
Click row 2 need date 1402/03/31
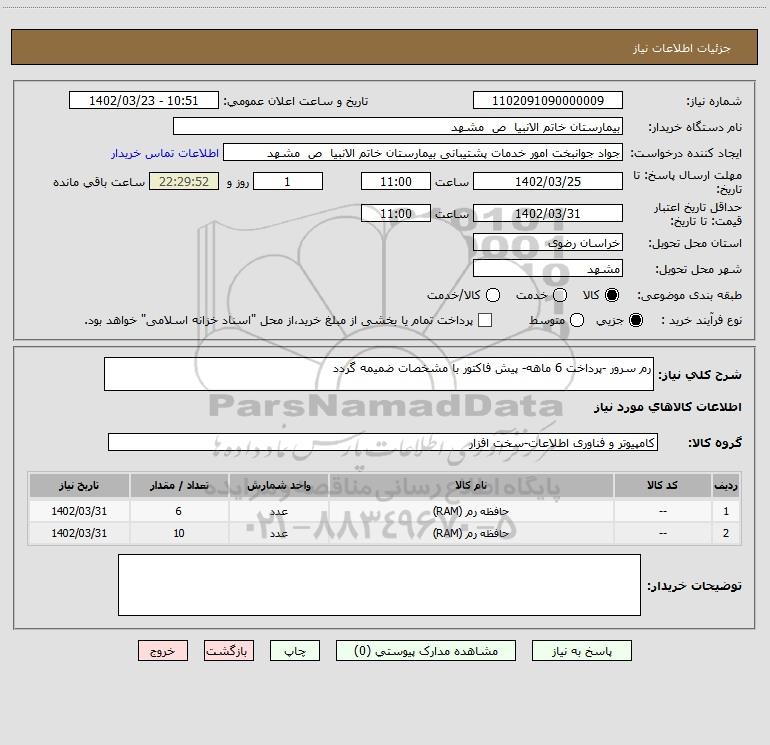(x=79, y=533)
